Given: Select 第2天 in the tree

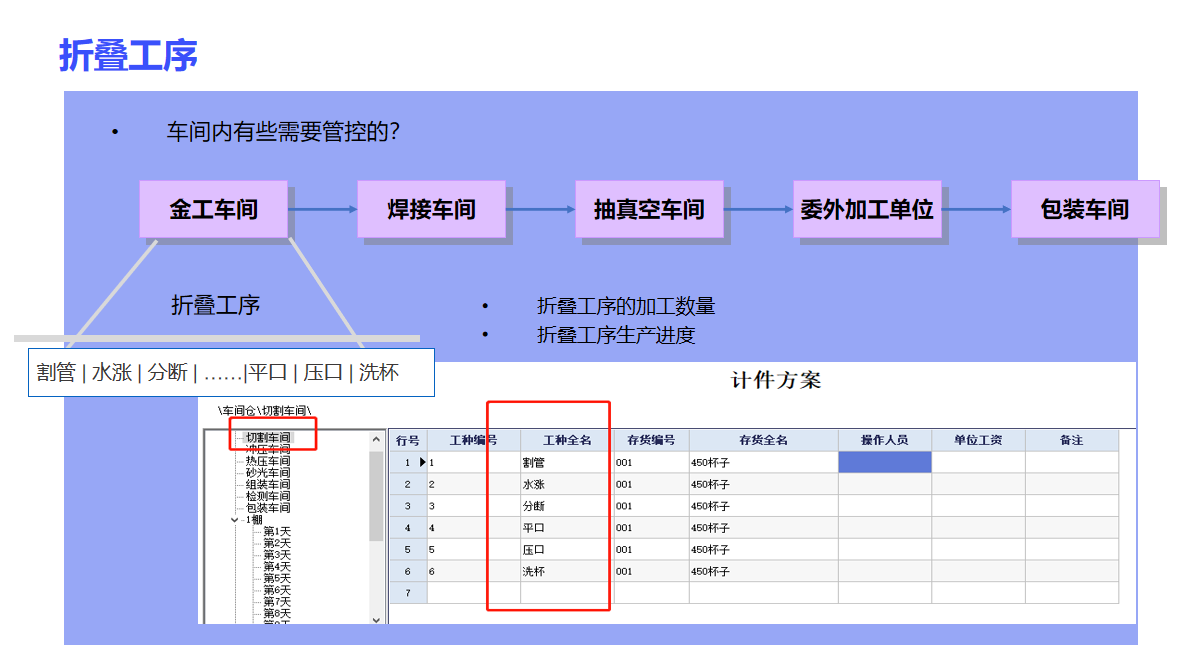Looking at the screenshot, I should [277, 543].
